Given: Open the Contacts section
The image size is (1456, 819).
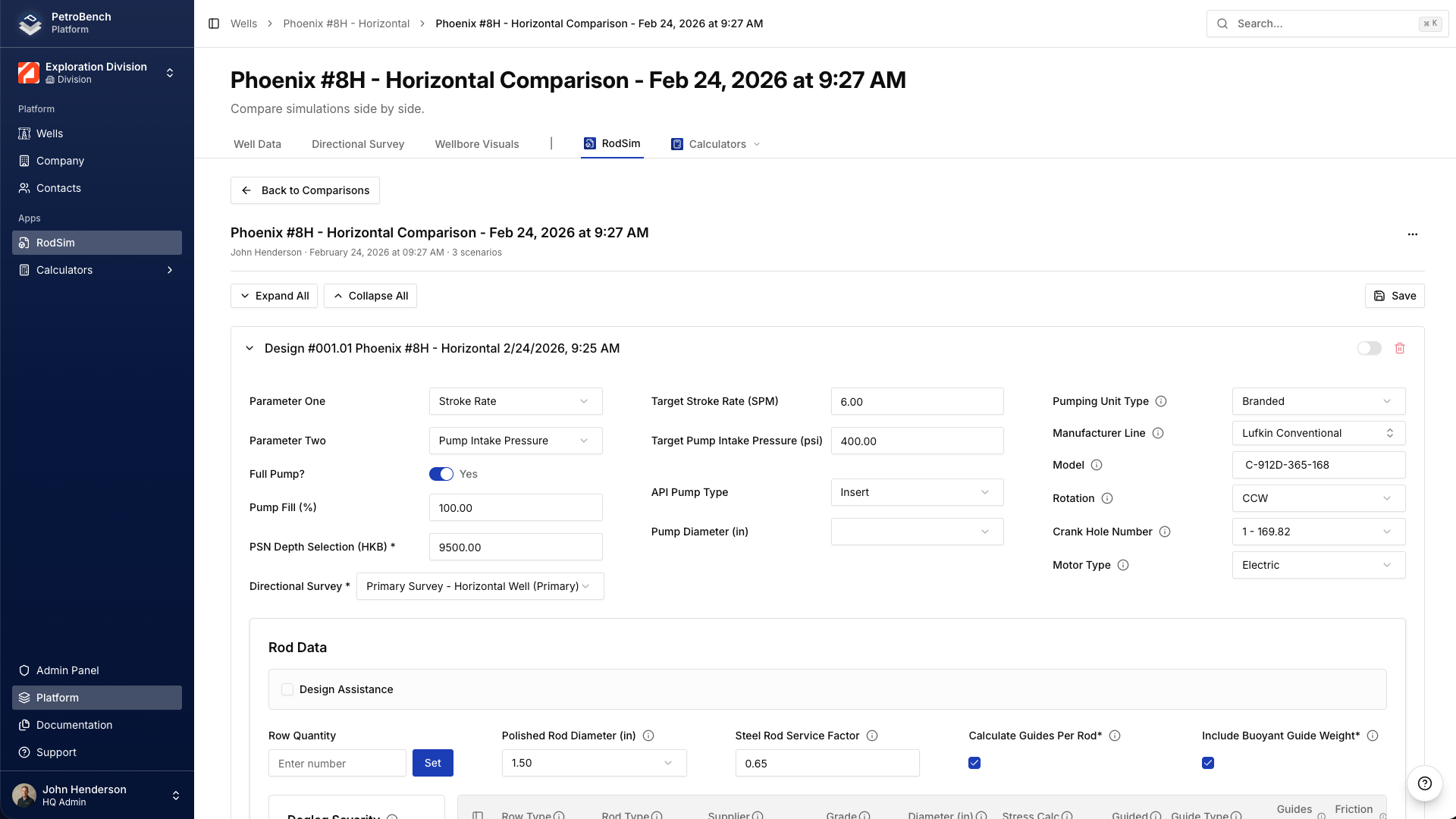Looking at the screenshot, I should (x=59, y=188).
